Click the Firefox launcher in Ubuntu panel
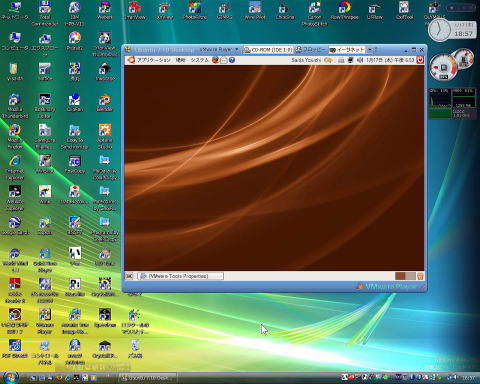480x384 pixels. (x=216, y=60)
